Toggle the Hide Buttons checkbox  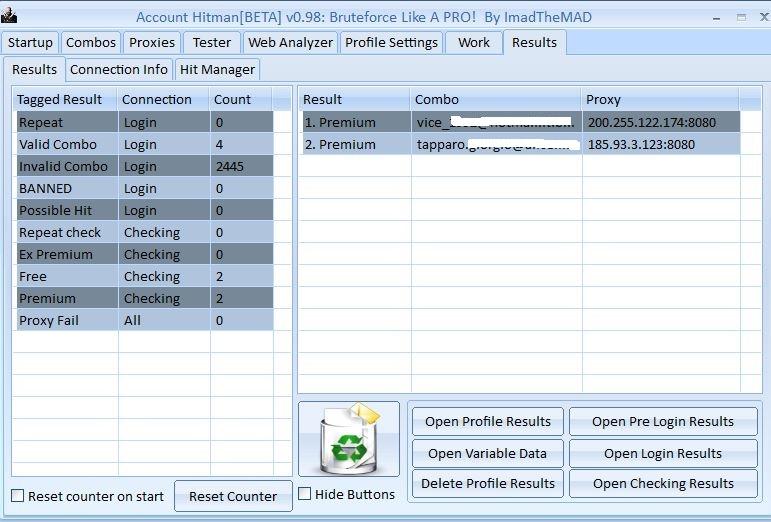coord(305,494)
